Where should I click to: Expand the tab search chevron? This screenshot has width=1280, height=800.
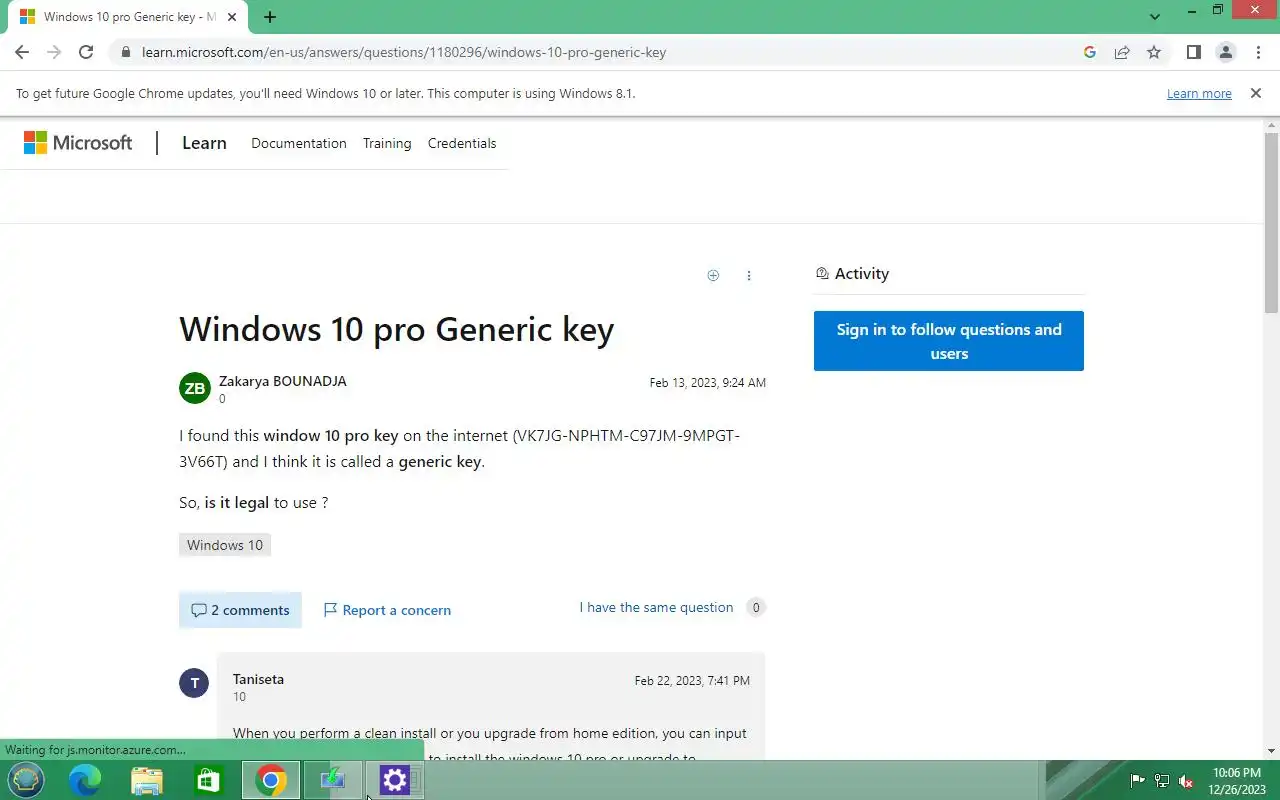[x=1155, y=17]
